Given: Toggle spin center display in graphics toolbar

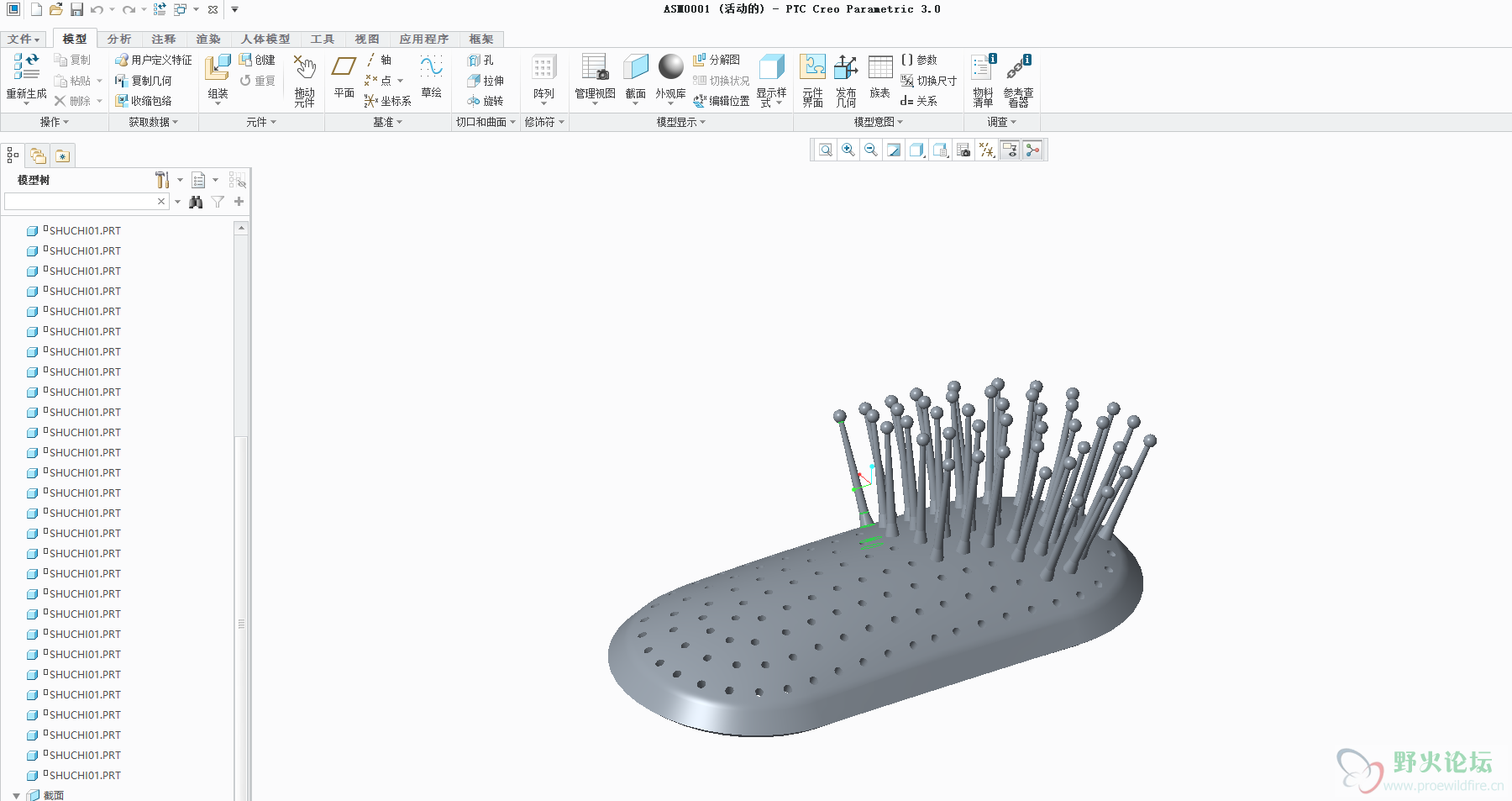Looking at the screenshot, I should 1032,150.
